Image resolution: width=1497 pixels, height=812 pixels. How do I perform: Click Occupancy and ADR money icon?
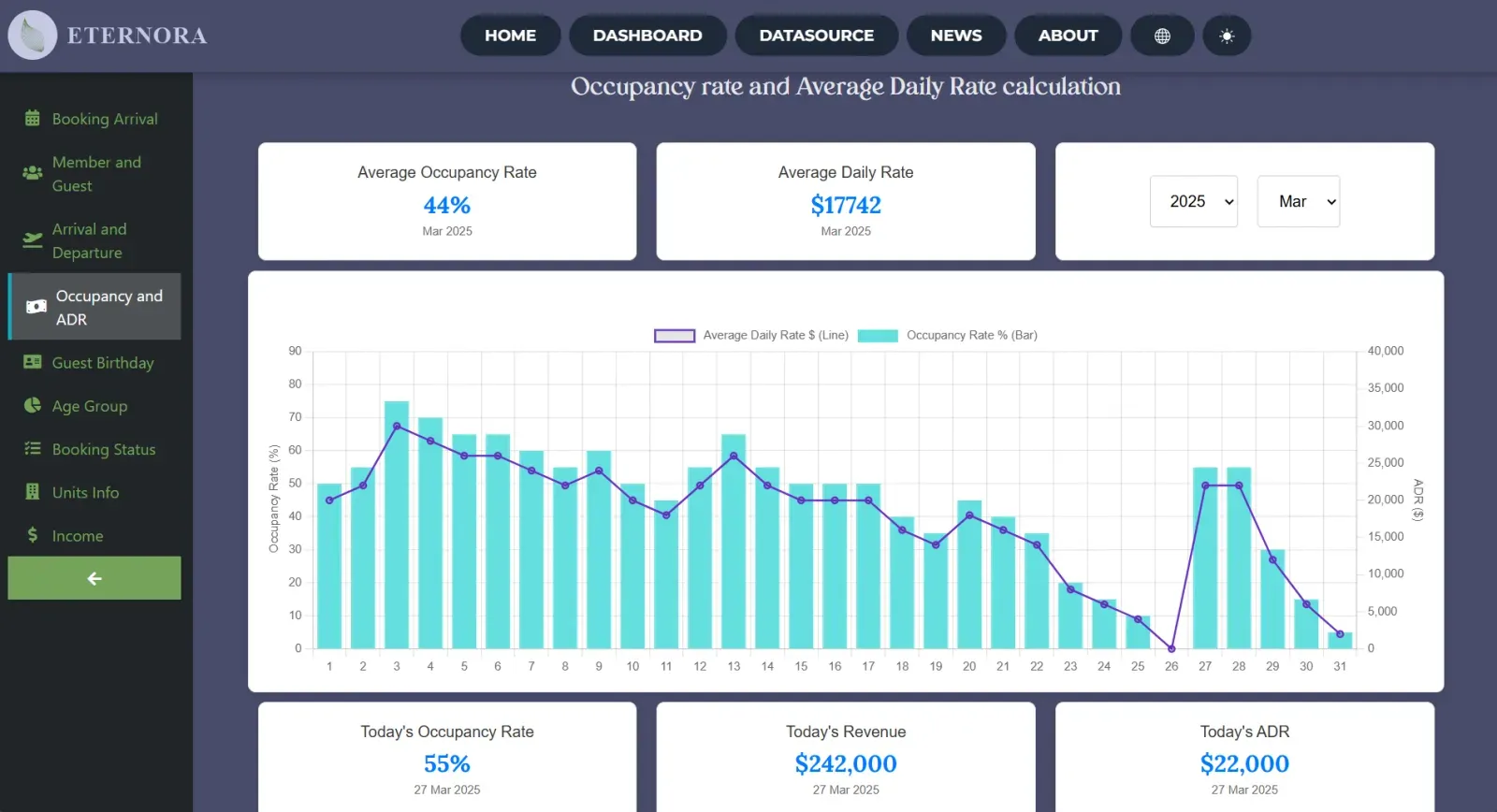pos(36,307)
